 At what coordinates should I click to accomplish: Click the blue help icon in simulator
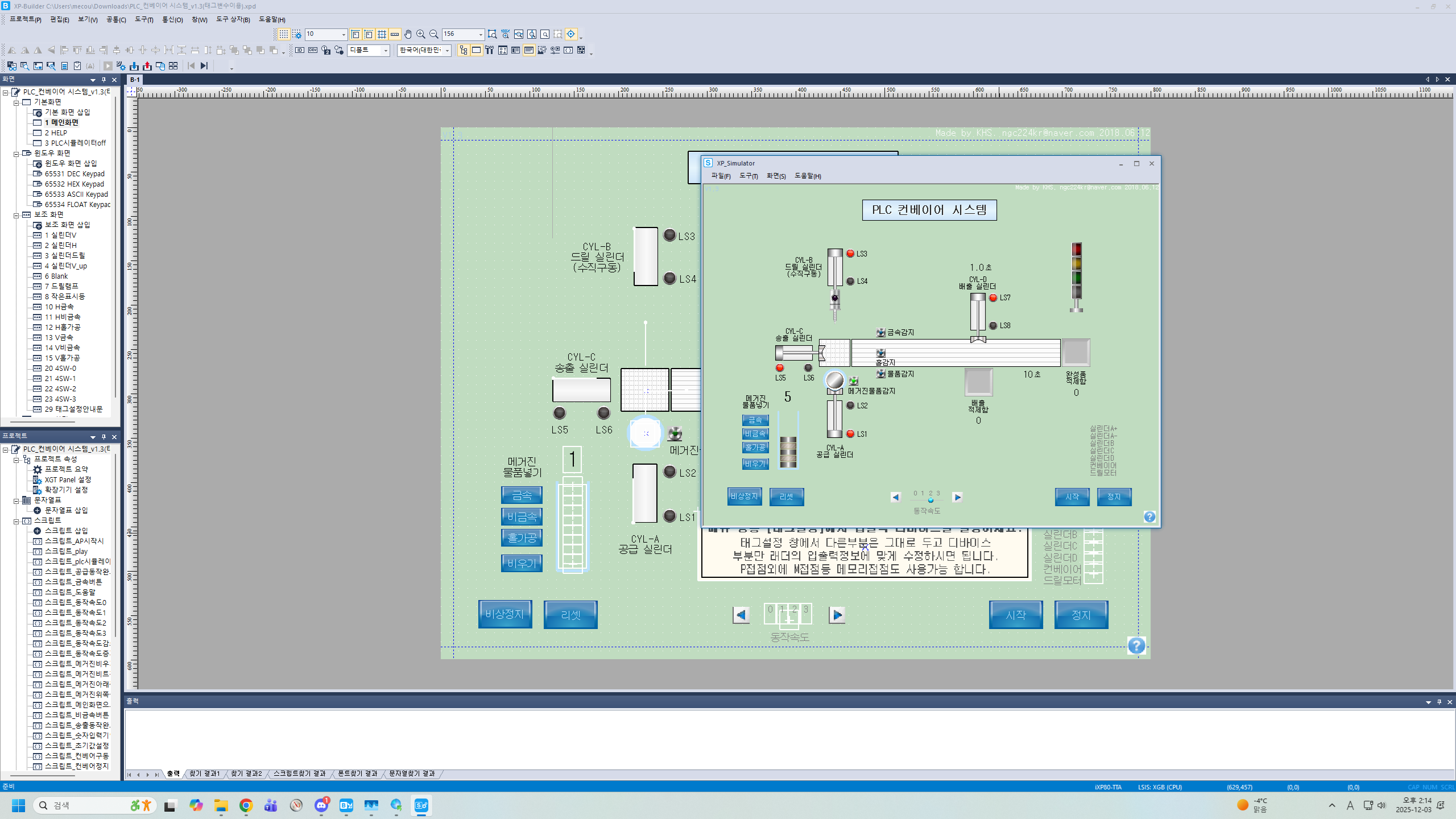[x=1149, y=516]
